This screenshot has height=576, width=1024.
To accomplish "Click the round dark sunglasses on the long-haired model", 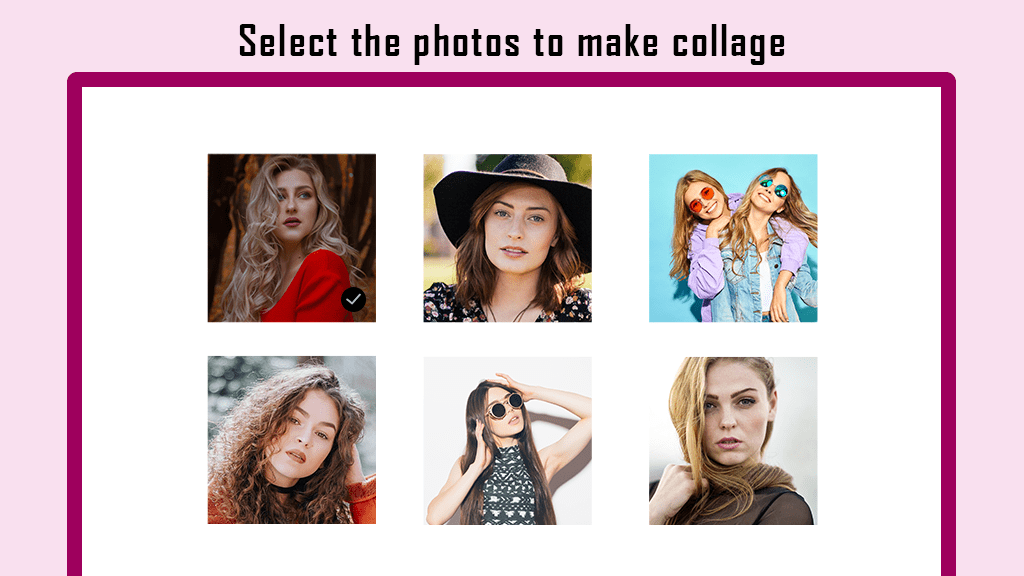I will coord(507,406).
